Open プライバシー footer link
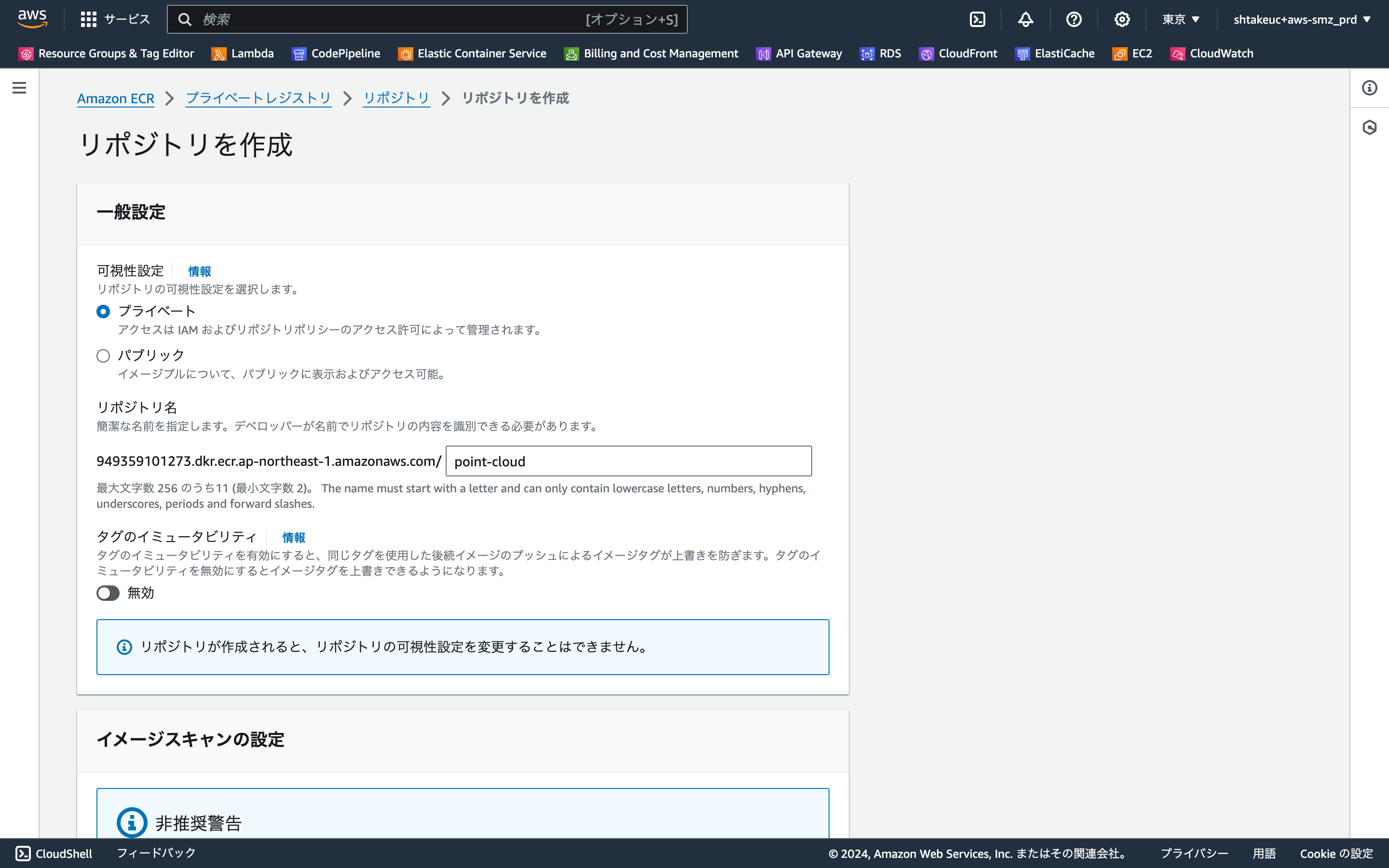The image size is (1389, 868). pos(1195,854)
